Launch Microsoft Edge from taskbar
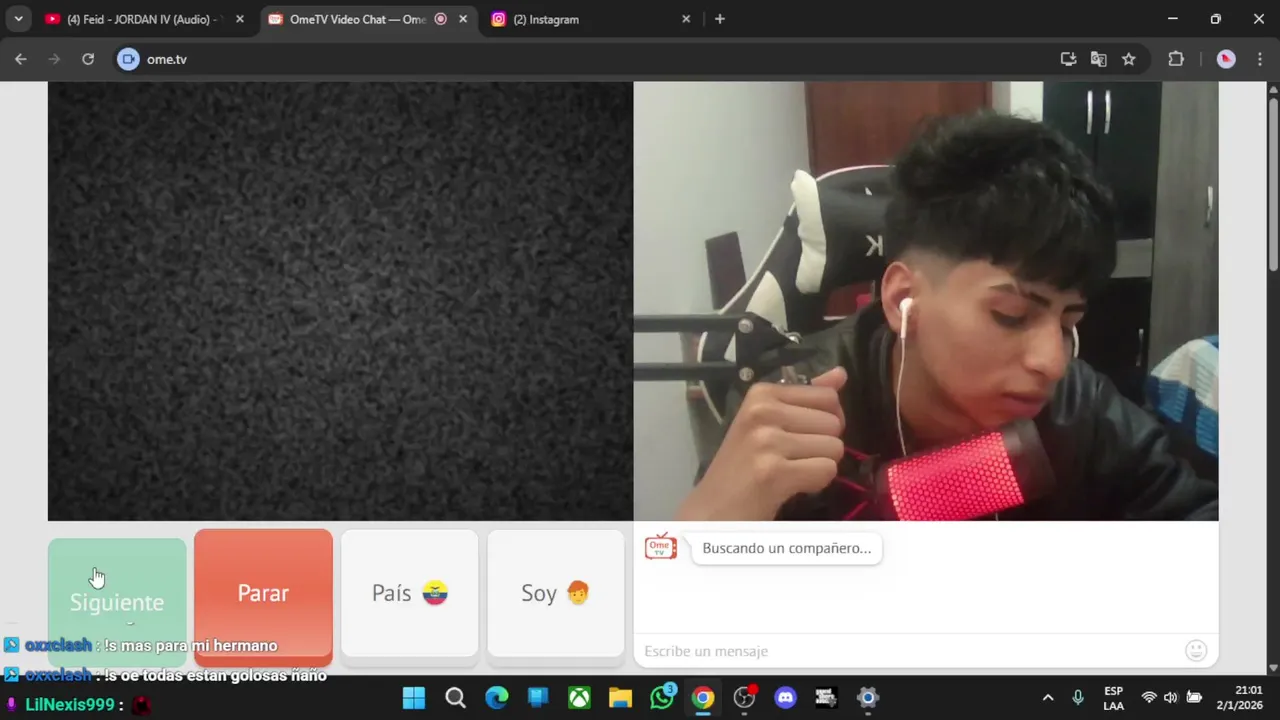Viewport: 1280px width, 720px height. click(497, 698)
